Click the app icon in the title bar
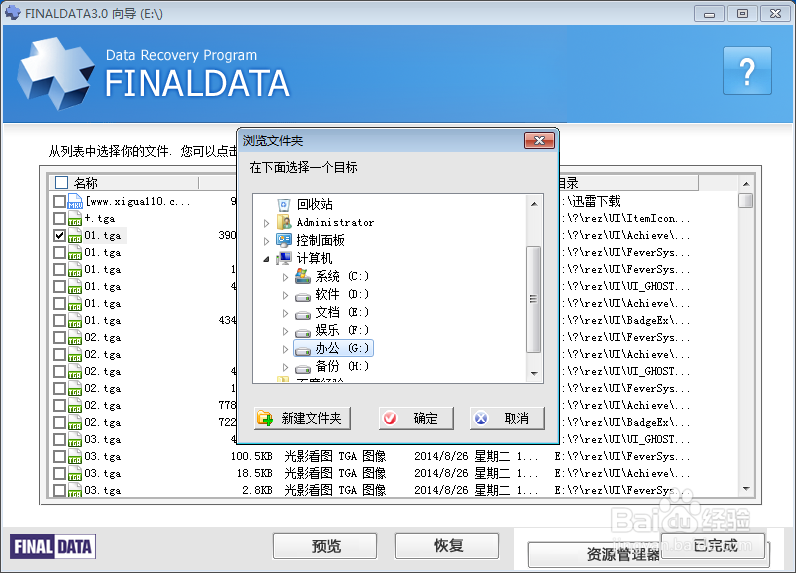 pyautogui.click(x=13, y=13)
